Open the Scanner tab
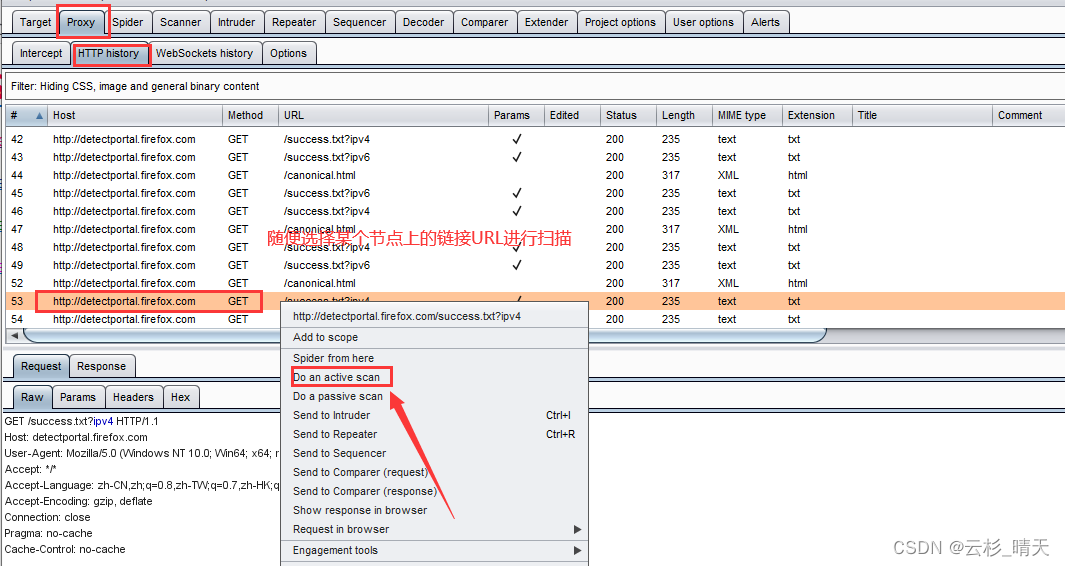The image size is (1065, 566). click(x=181, y=22)
